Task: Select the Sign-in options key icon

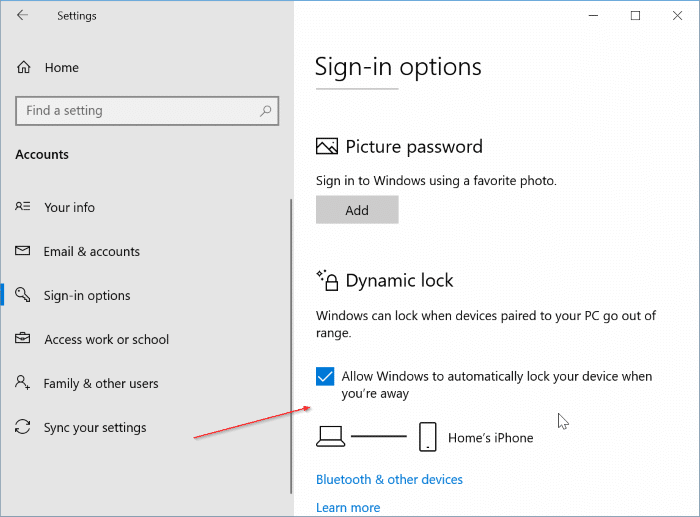Action: pos(23,295)
